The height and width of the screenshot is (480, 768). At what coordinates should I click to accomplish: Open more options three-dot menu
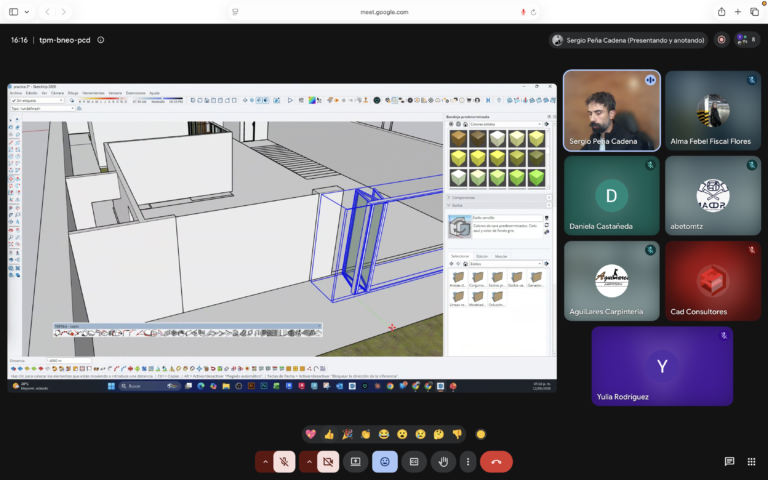[x=468, y=462]
